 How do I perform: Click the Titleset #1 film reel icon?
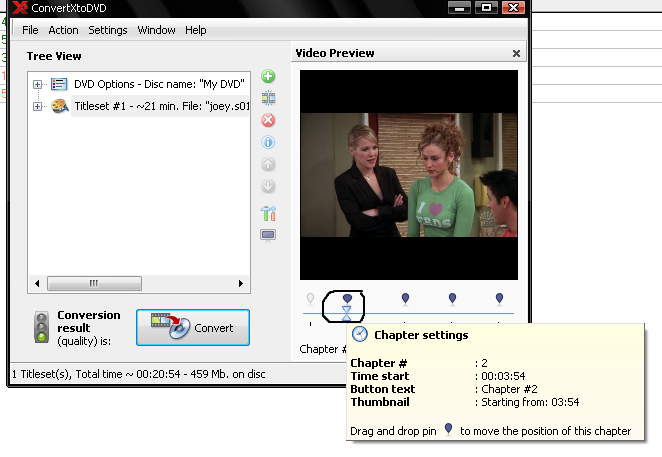[60, 106]
